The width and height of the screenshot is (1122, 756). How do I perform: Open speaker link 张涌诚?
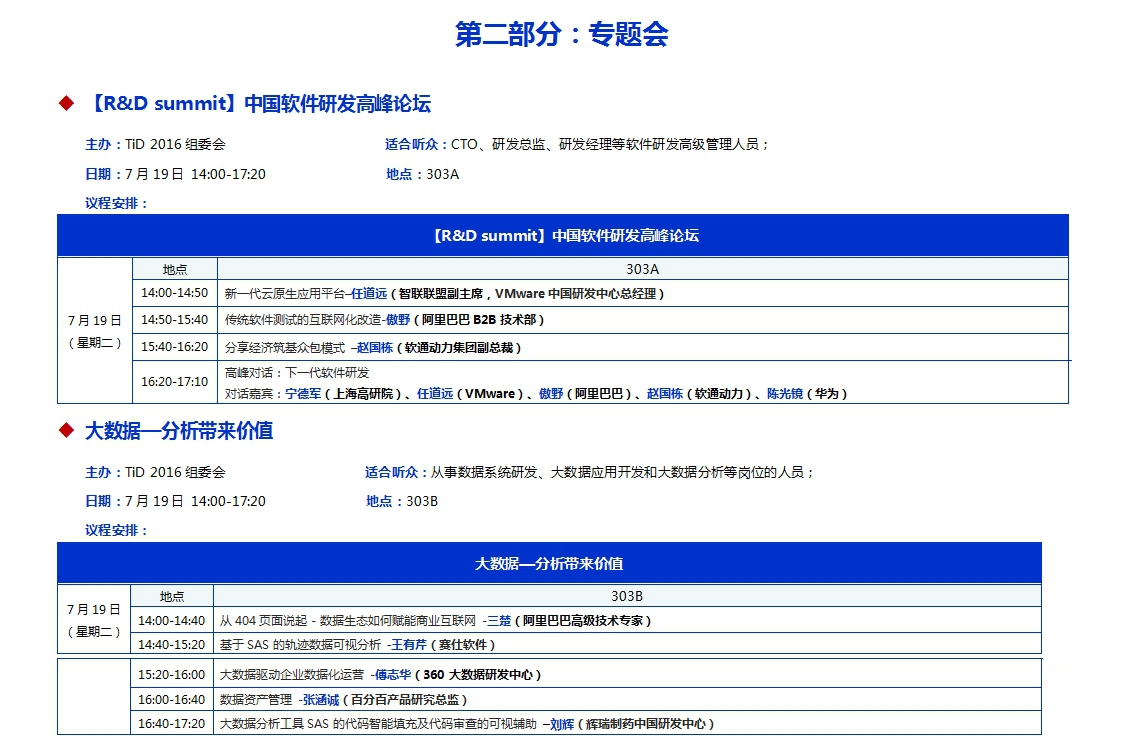[x=321, y=700]
